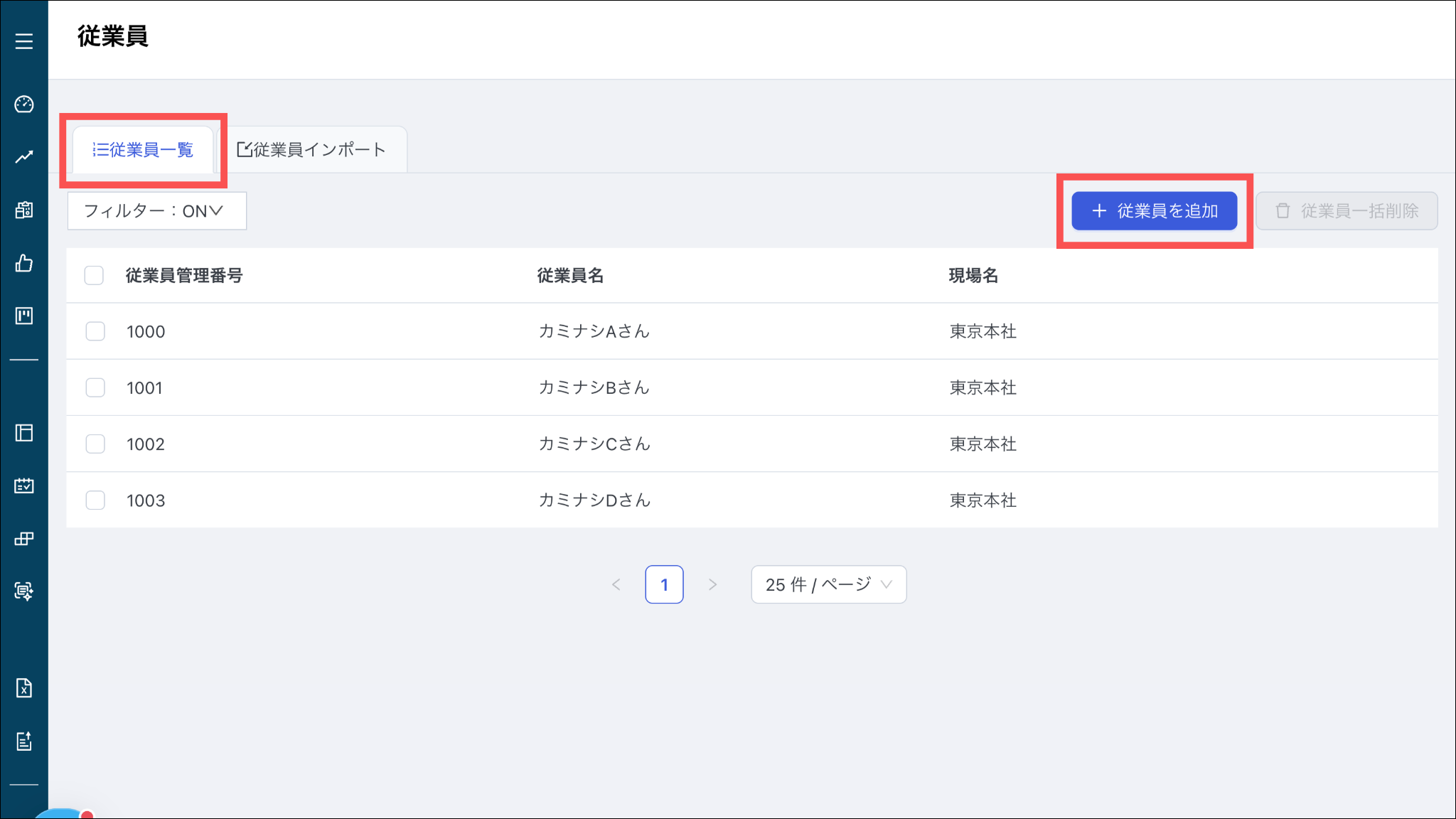Open the hamburger menu icon
The image size is (1456, 819).
pos(24,41)
